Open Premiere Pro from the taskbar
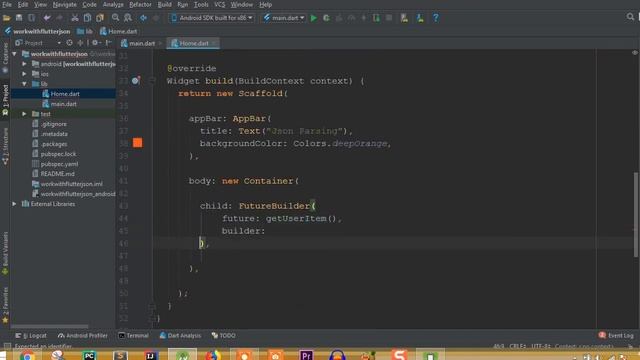 pyautogui.click(x=306, y=356)
